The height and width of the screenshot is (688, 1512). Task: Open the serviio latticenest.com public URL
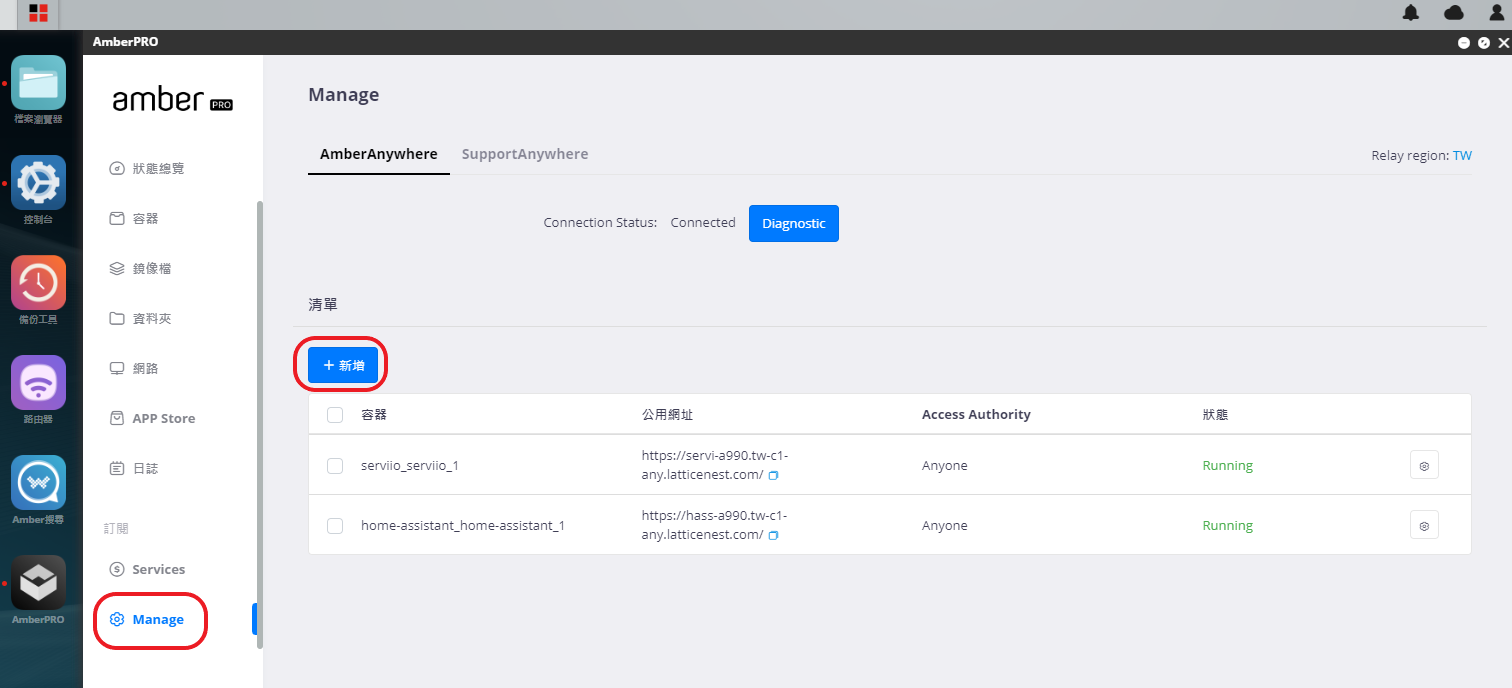click(x=714, y=465)
